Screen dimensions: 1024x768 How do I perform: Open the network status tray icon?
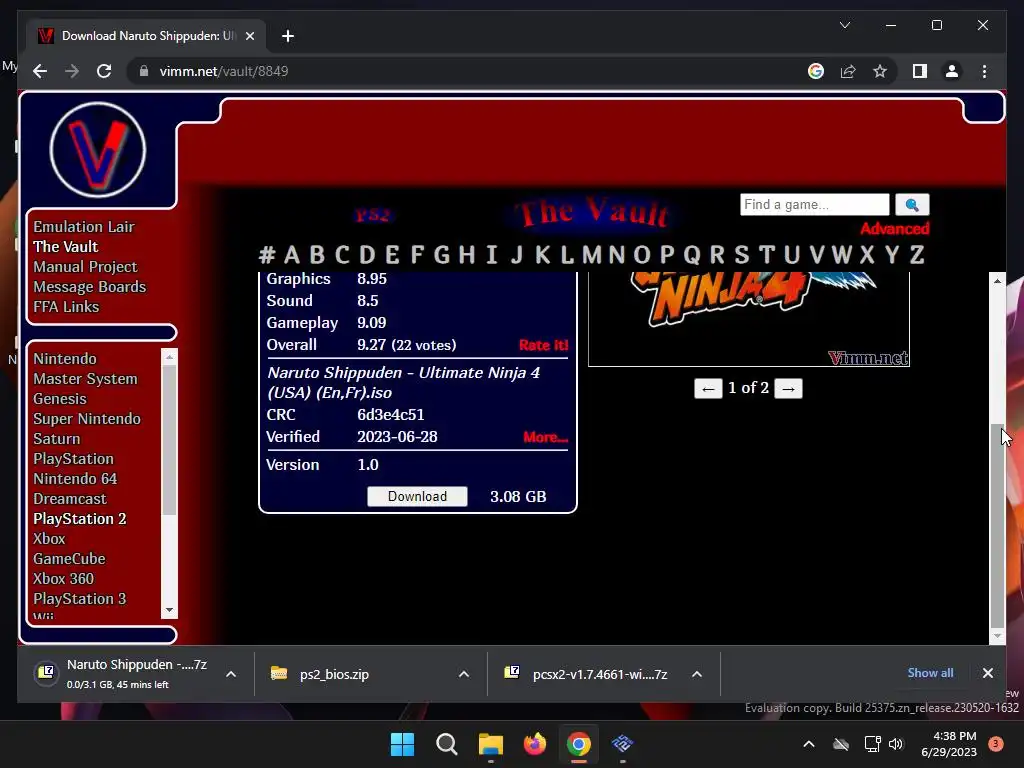coord(872,744)
